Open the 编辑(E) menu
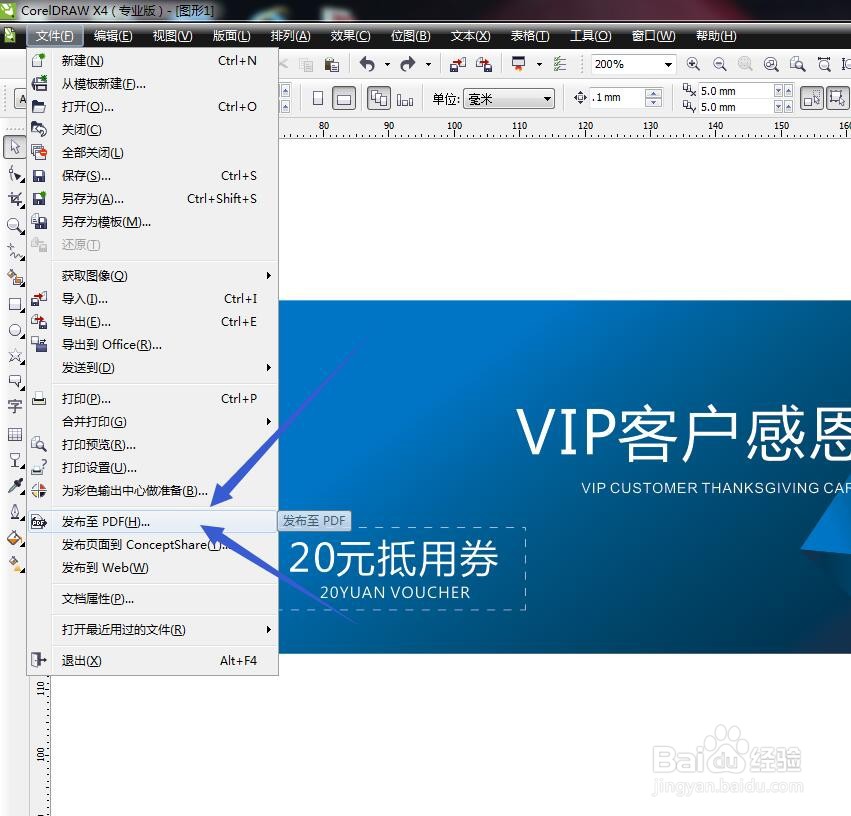The width and height of the screenshot is (851, 816). tap(113, 36)
